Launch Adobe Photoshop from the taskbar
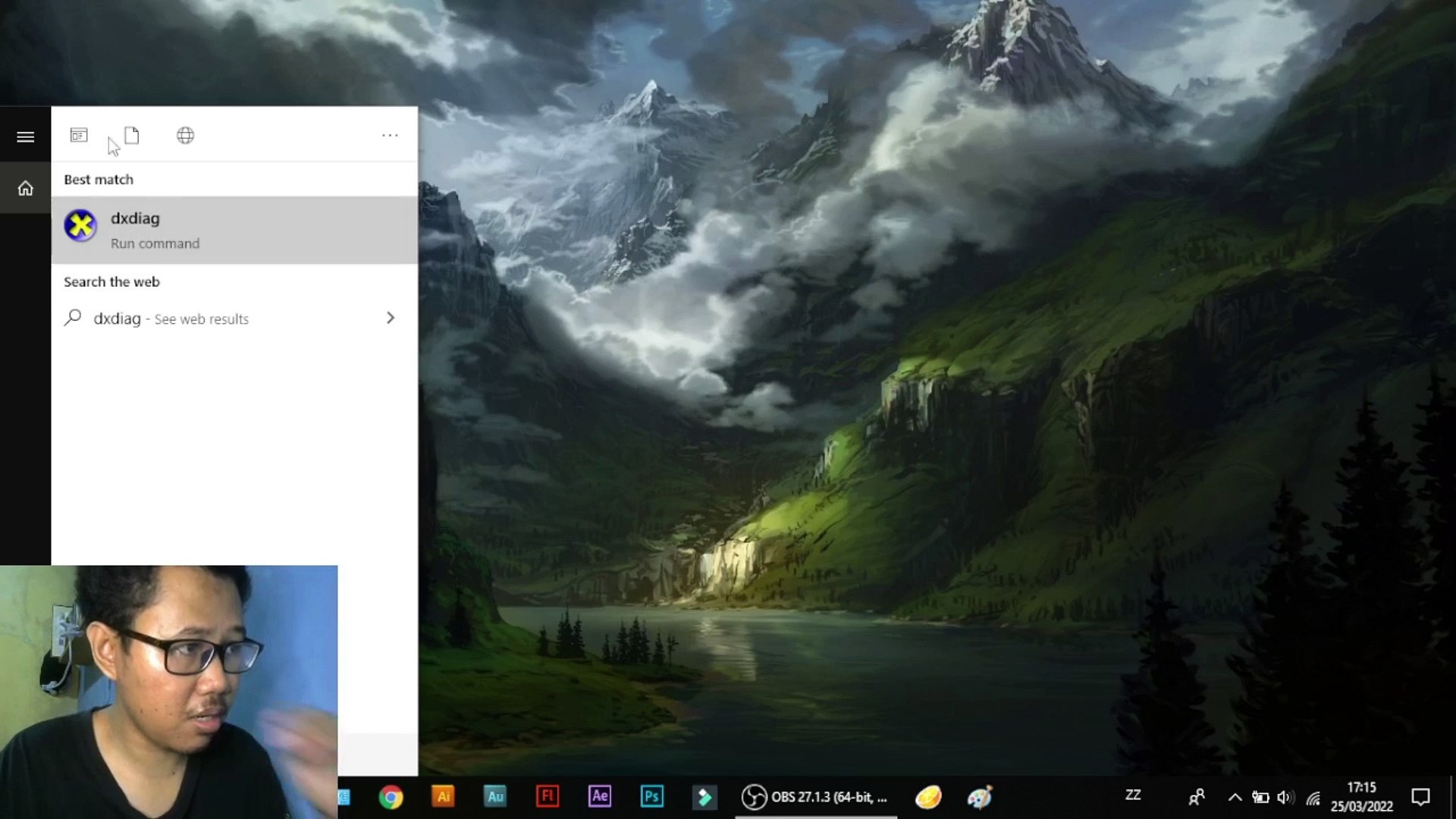This screenshot has height=819, width=1456. click(x=652, y=797)
